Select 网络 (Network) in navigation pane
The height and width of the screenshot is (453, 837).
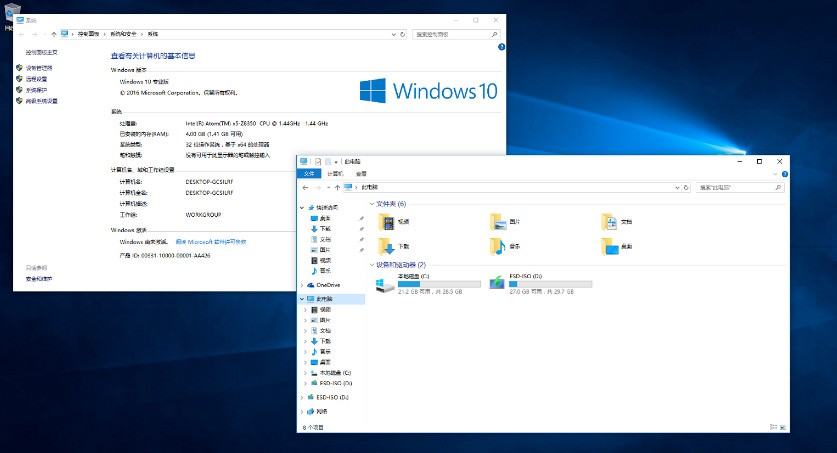pos(322,411)
